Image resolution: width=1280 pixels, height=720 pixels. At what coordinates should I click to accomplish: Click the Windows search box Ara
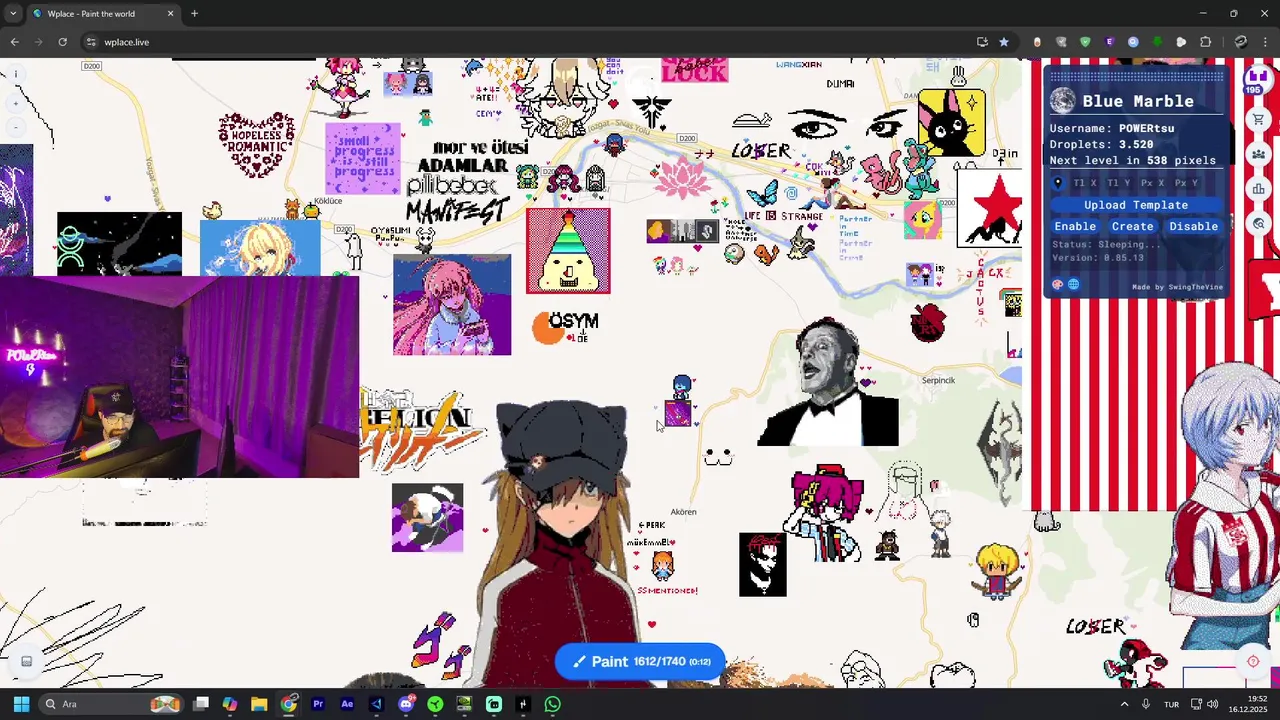pyautogui.click(x=110, y=704)
